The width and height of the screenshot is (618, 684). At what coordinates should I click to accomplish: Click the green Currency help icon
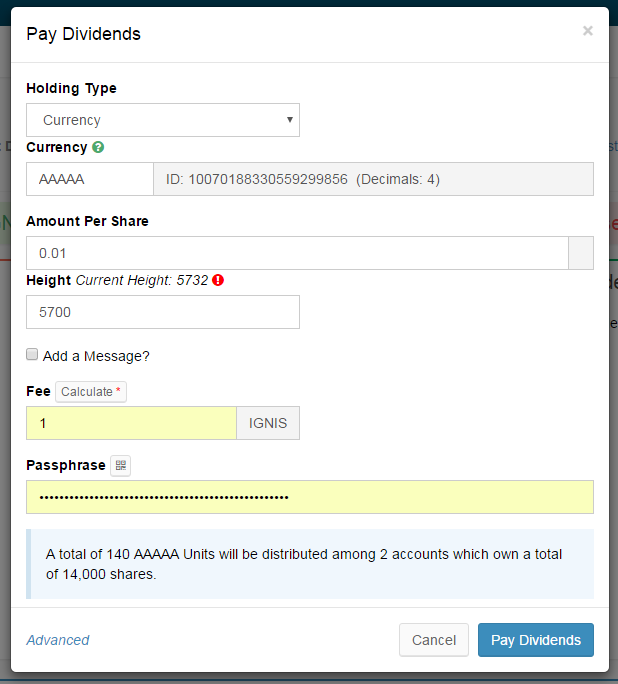[x=98, y=147]
